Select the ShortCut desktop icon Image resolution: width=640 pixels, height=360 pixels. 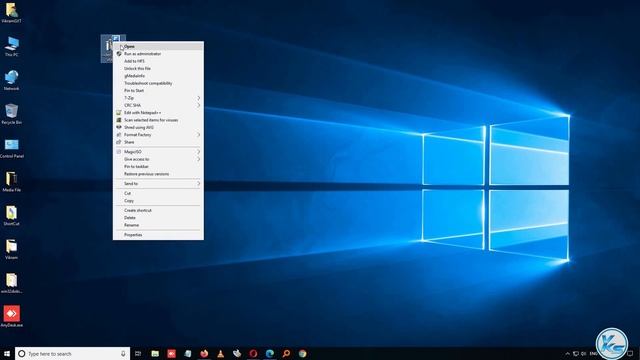[11, 216]
